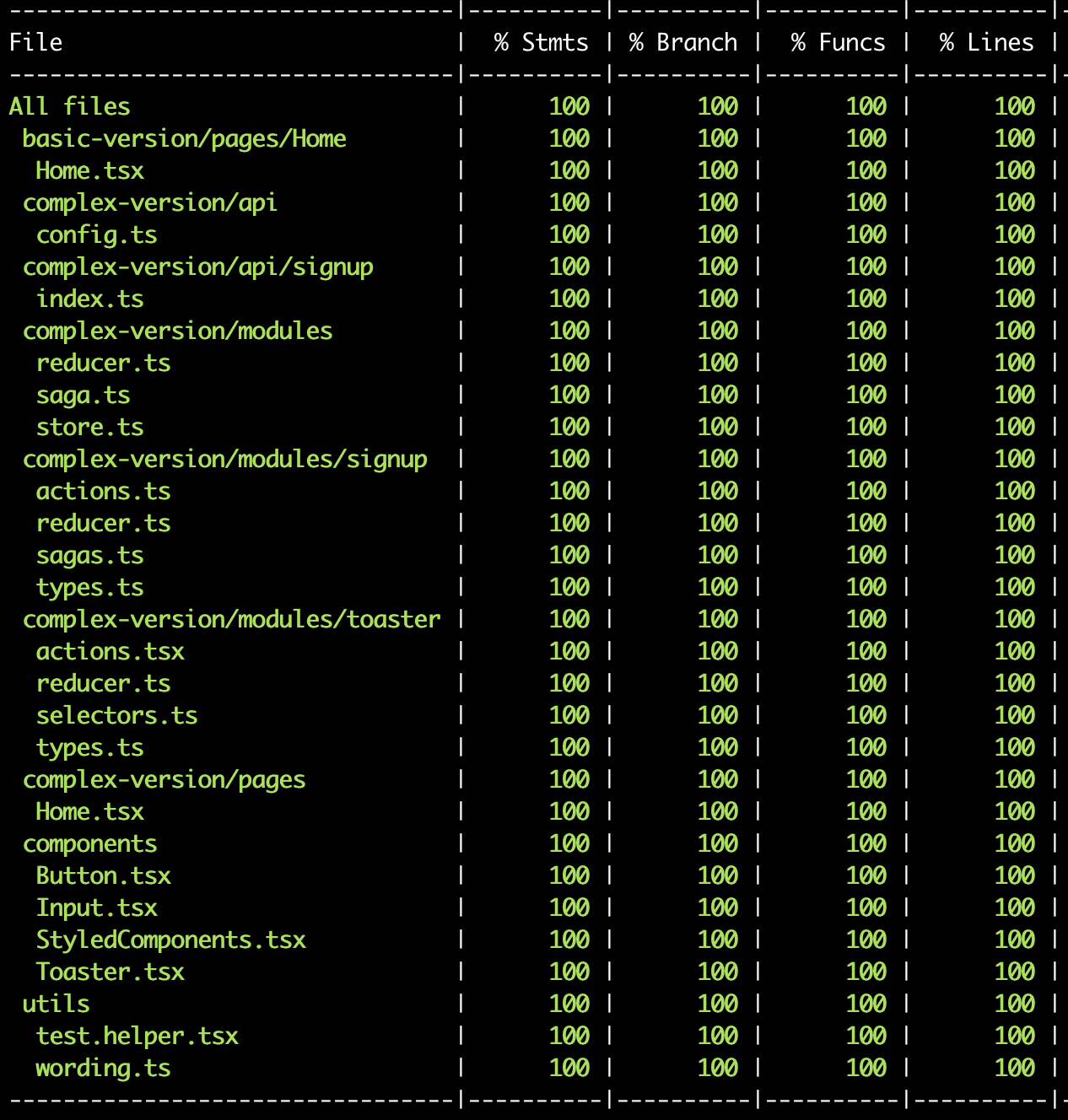Click the "complex-version/modules" folder name
The width and height of the screenshot is (1068, 1120).
[x=178, y=331]
